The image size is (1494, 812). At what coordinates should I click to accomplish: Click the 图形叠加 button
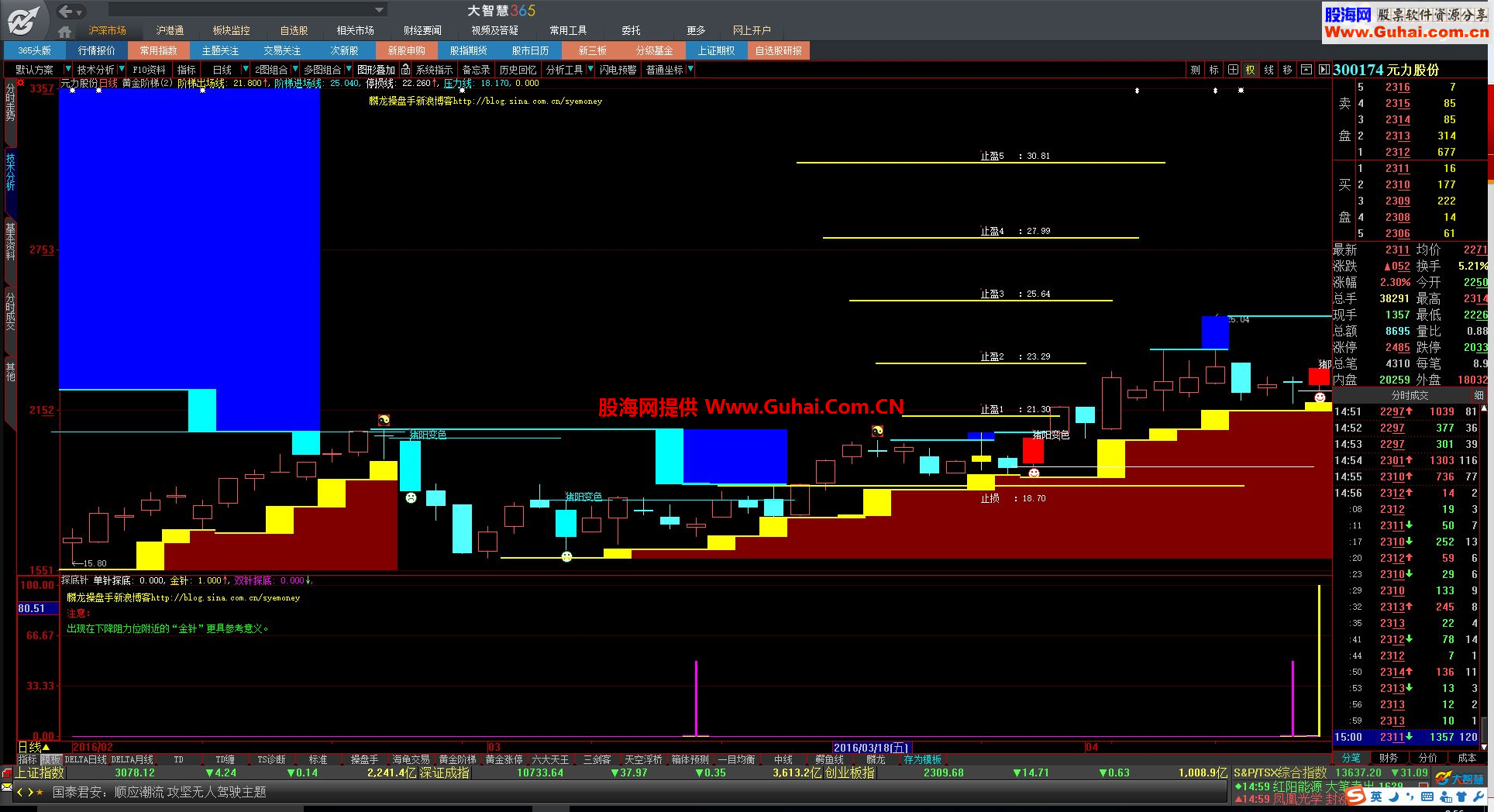pyautogui.click(x=376, y=70)
